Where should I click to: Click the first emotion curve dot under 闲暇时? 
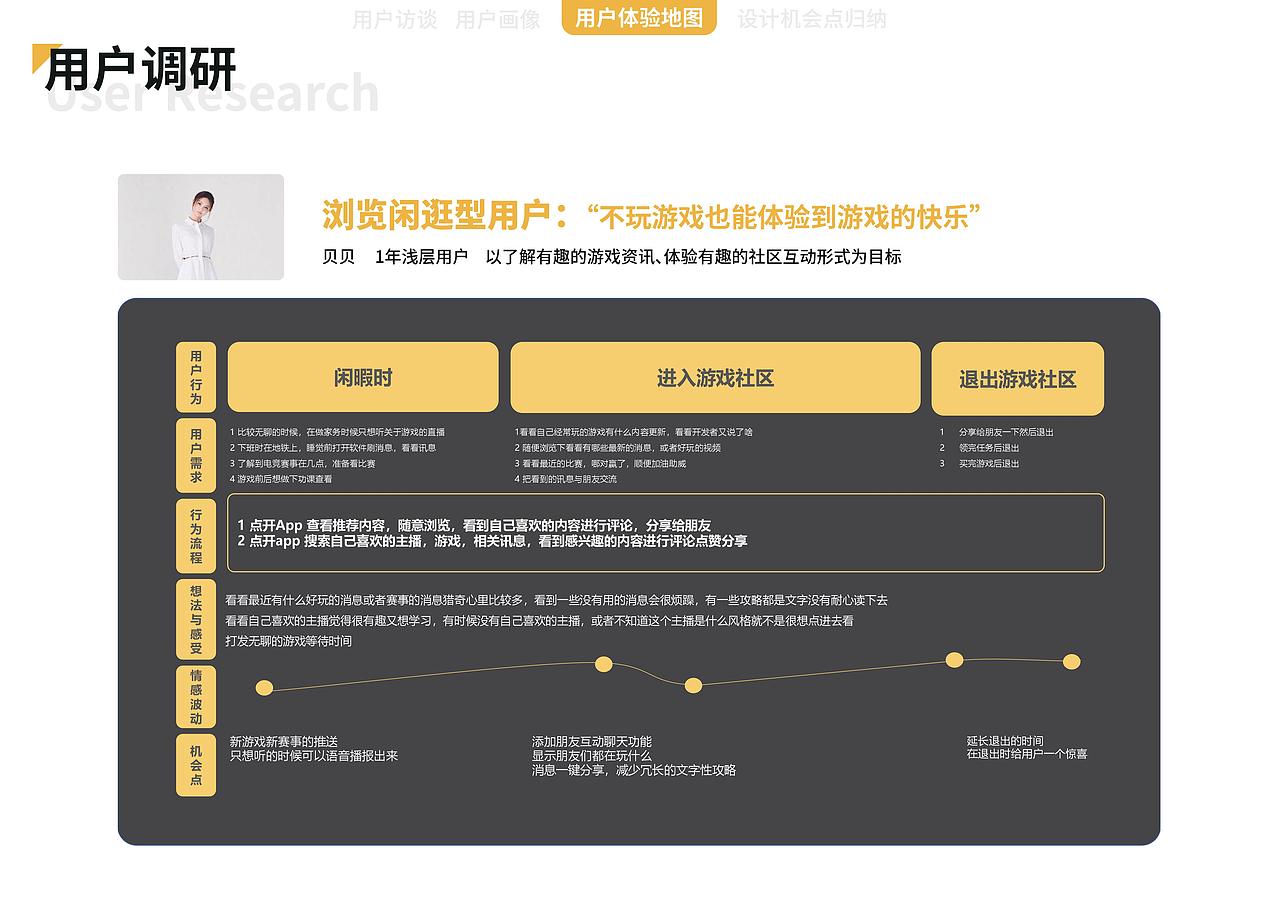point(264,687)
